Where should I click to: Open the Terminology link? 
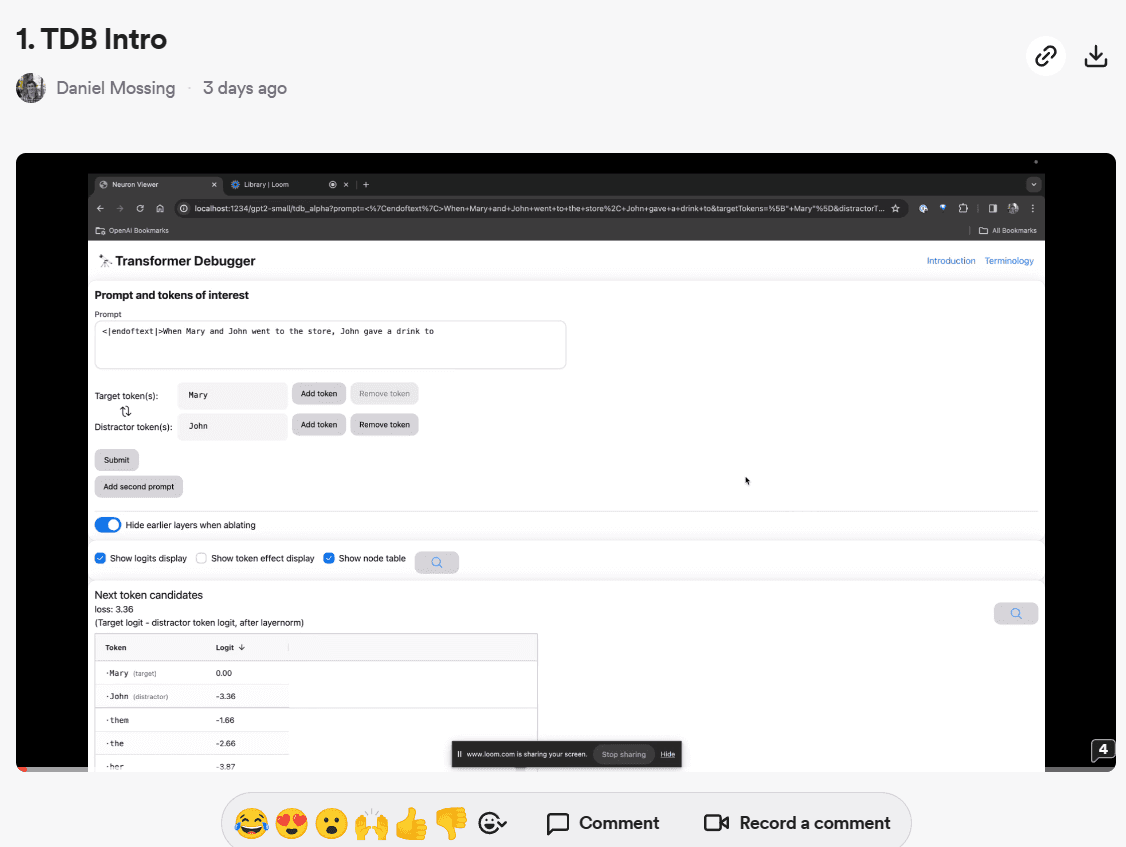point(1009,260)
